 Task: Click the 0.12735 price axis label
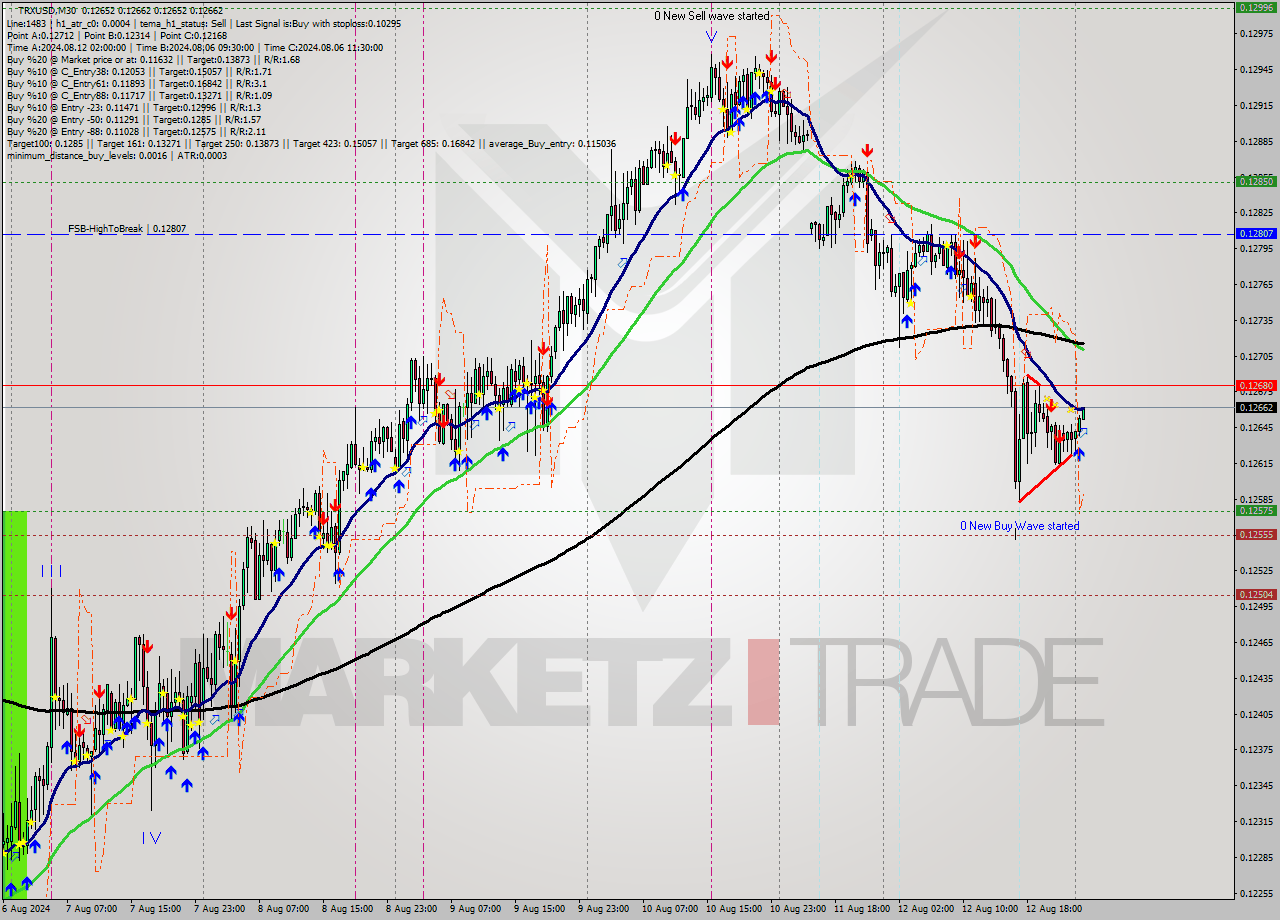click(1256, 320)
